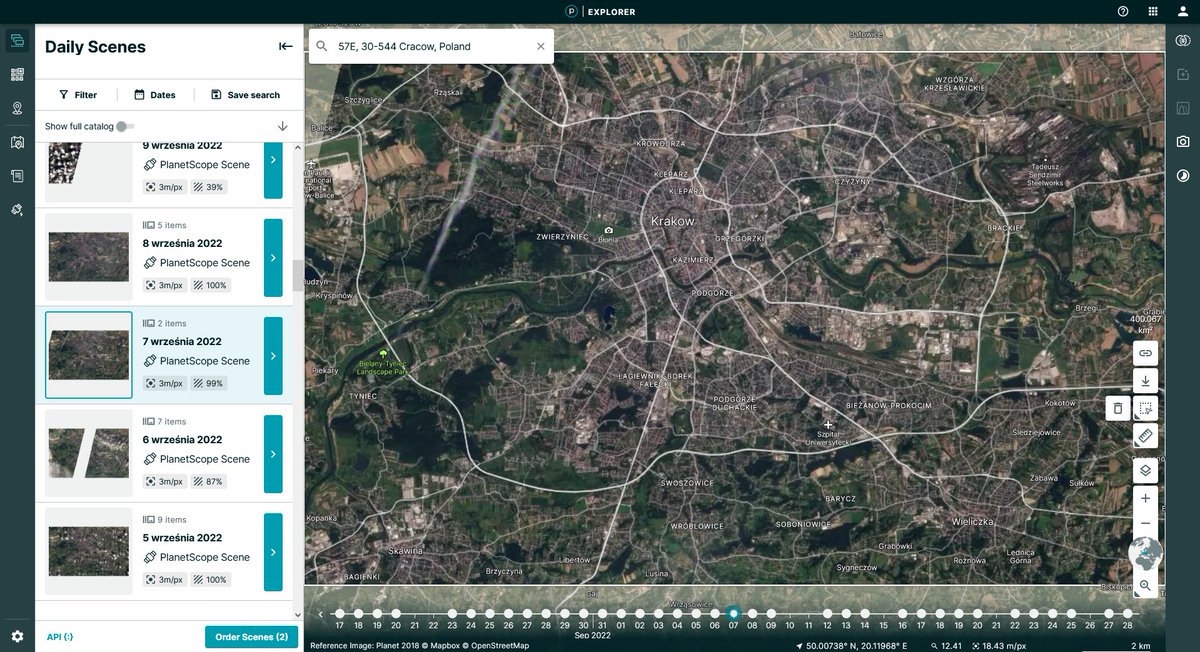Clear the location search field
Viewport: 1200px width, 652px height.
click(541, 46)
